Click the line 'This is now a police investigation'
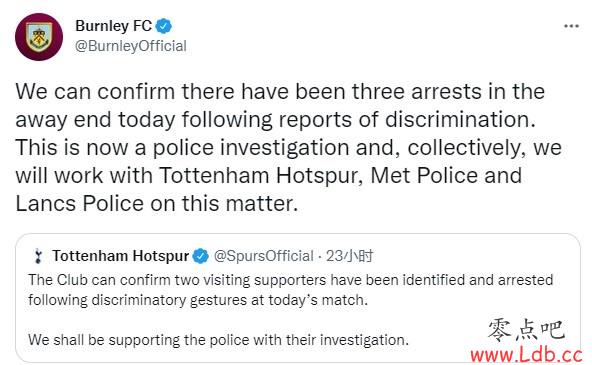592x365 pixels. click(288, 148)
